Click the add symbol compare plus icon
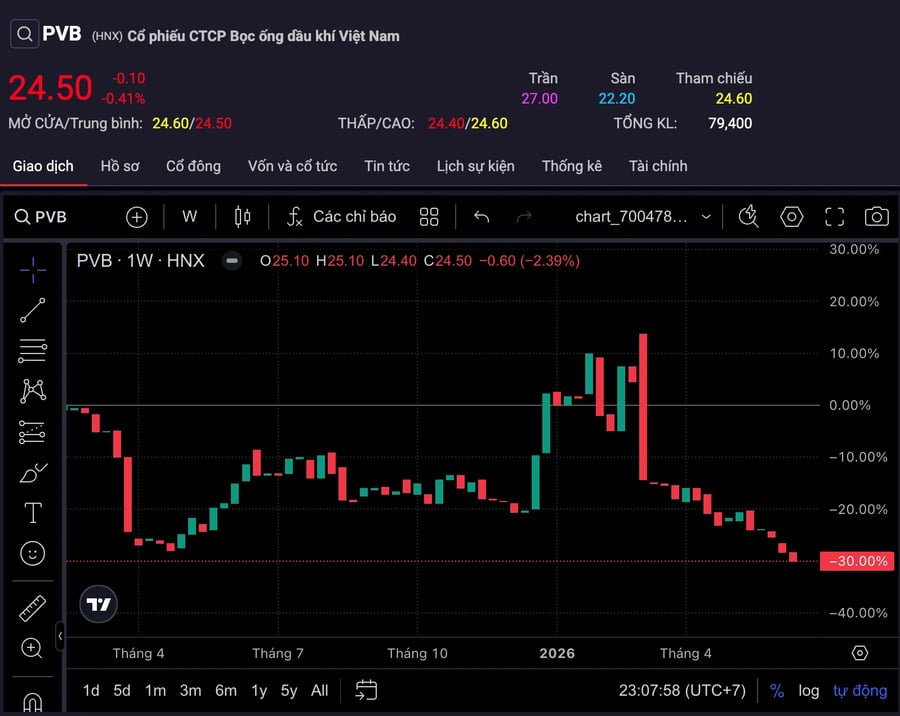This screenshot has height=716, width=900. tap(137, 217)
